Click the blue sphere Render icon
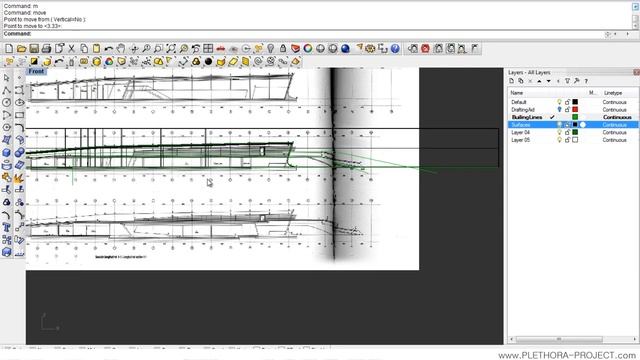Viewport: 640px width, 360px height. click(345, 49)
